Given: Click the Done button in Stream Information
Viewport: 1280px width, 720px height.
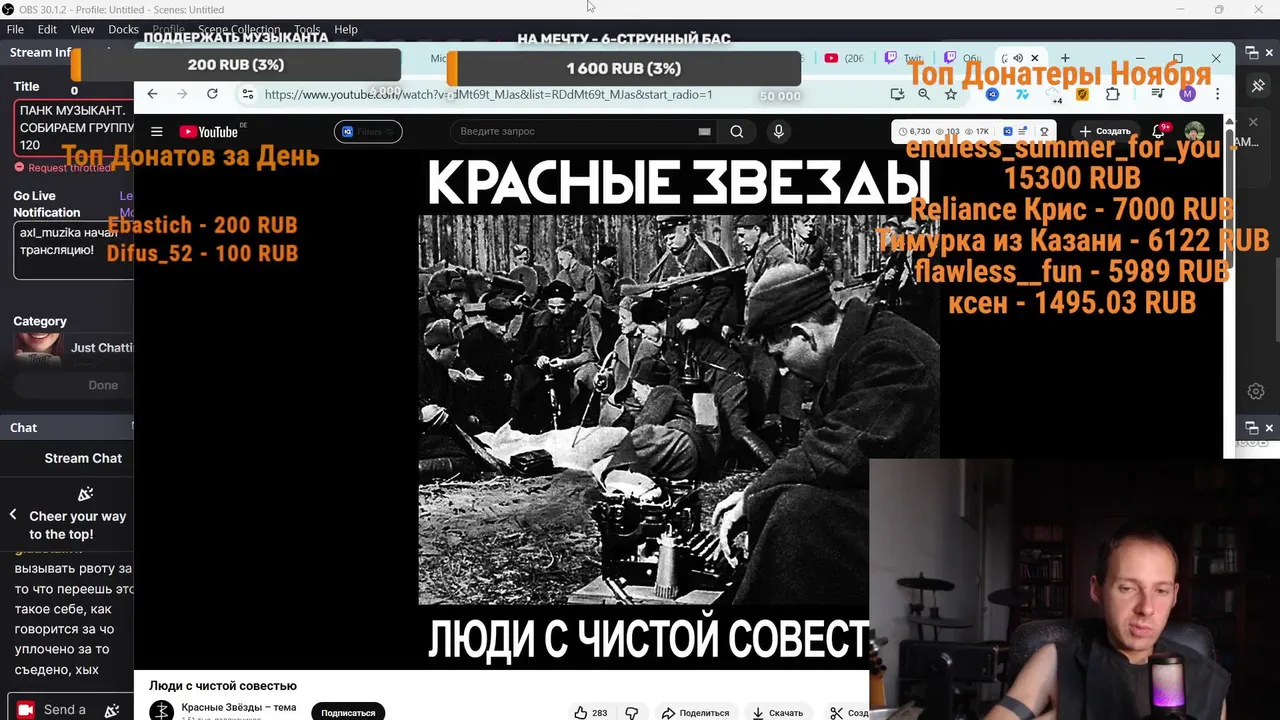Looking at the screenshot, I should [103, 385].
